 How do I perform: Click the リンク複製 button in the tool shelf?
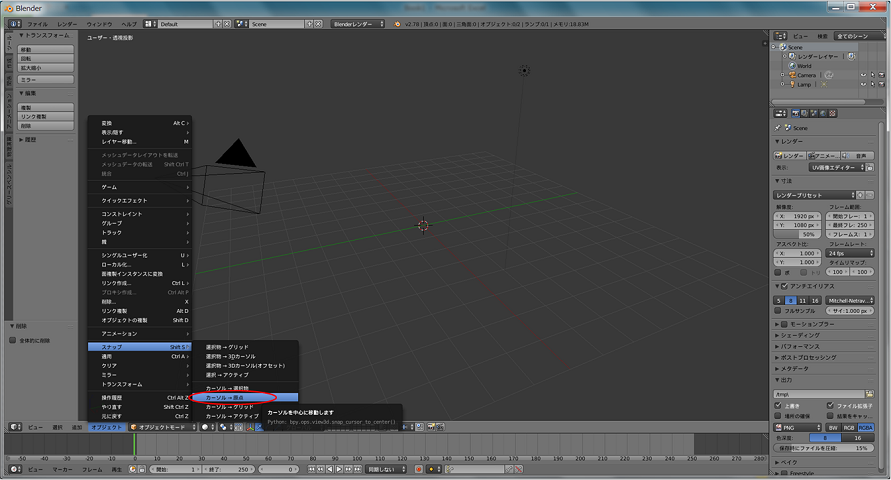coord(32,116)
